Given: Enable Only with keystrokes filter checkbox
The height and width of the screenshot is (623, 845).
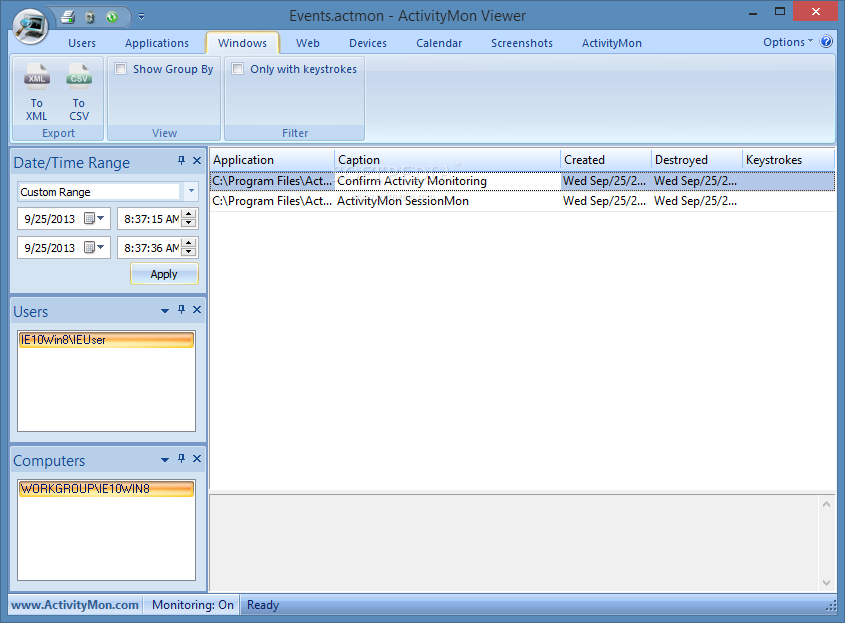Looking at the screenshot, I should [x=238, y=69].
